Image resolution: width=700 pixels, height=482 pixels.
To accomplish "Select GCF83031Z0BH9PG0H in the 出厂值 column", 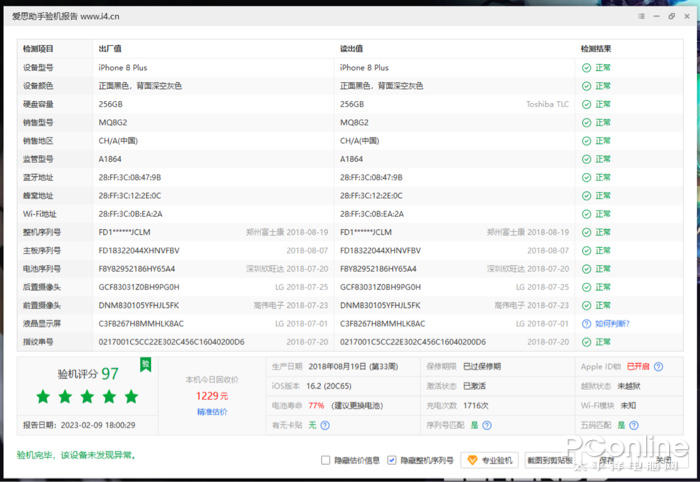I will click(x=139, y=287).
